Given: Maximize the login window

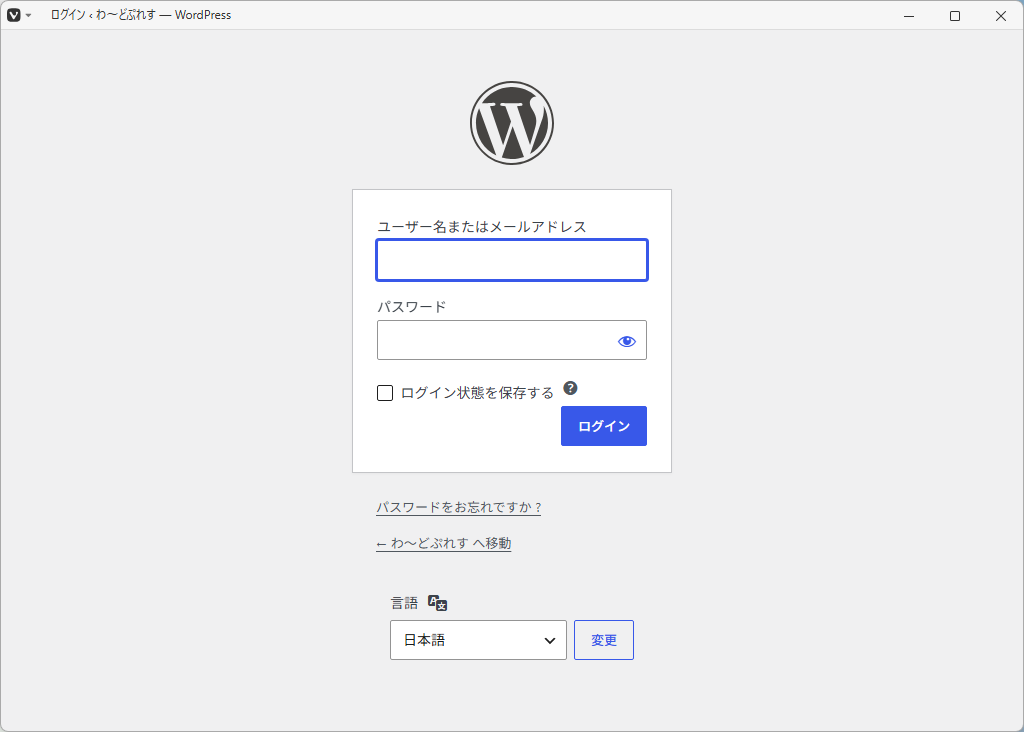Looking at the screenshot, I should [955, 16].
